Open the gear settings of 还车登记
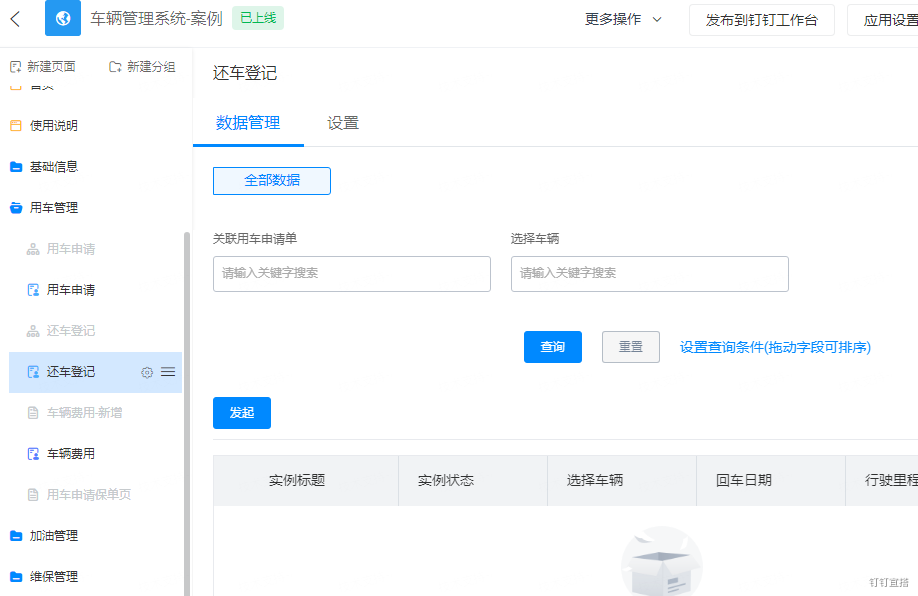Viewport: 918px width, 596px height. tap(147, 372)
